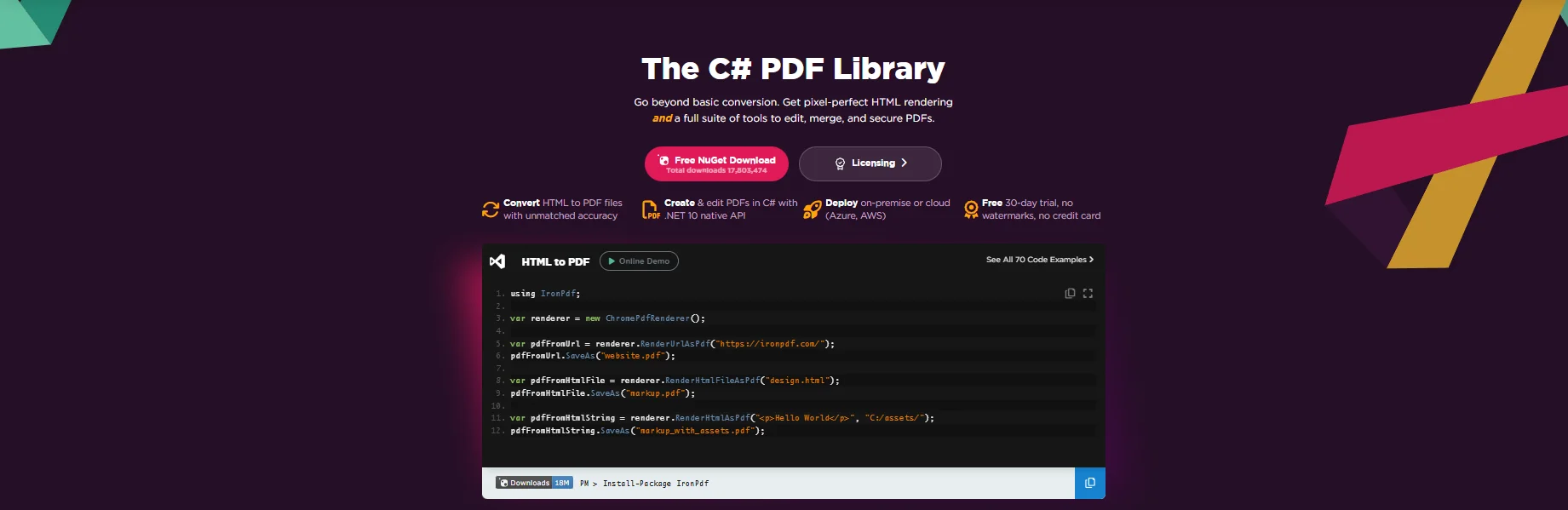Click the award ribbon icon next to Free
1568x510 pixels.
pyautogui.click(x=971, y=209)
